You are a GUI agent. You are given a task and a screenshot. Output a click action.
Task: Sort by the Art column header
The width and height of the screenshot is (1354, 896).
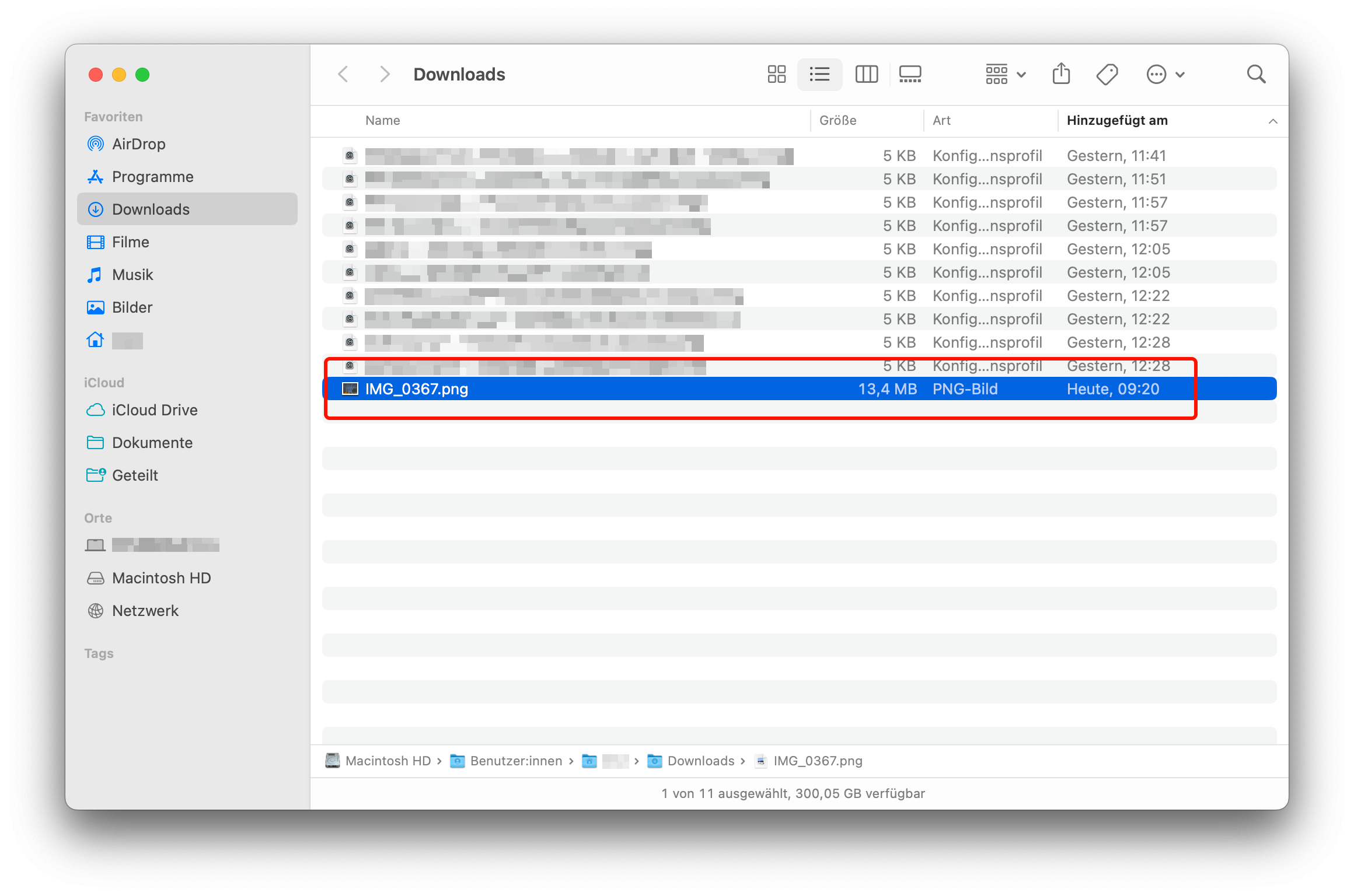pos(941,121)
